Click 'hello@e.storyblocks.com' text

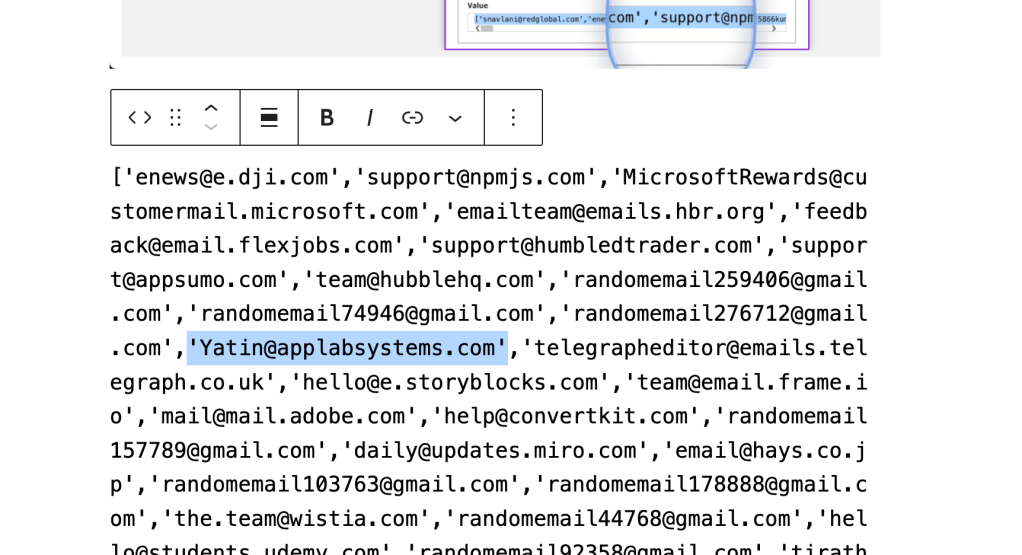(x=450, y=382)
